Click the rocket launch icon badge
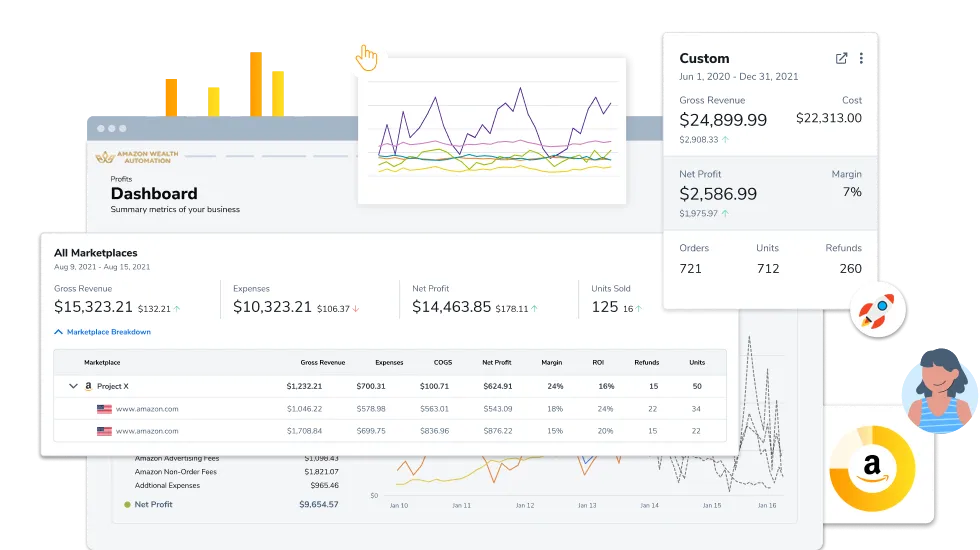The height and width of the screenshot is (550, 980). [x=878, y=310]
